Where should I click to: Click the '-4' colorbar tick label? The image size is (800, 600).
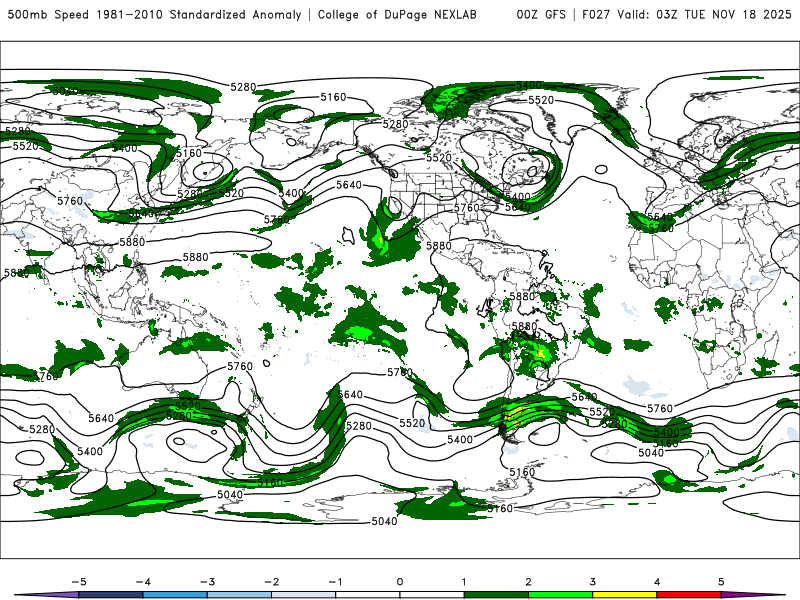pyautogui.click(x=143, y=582)
